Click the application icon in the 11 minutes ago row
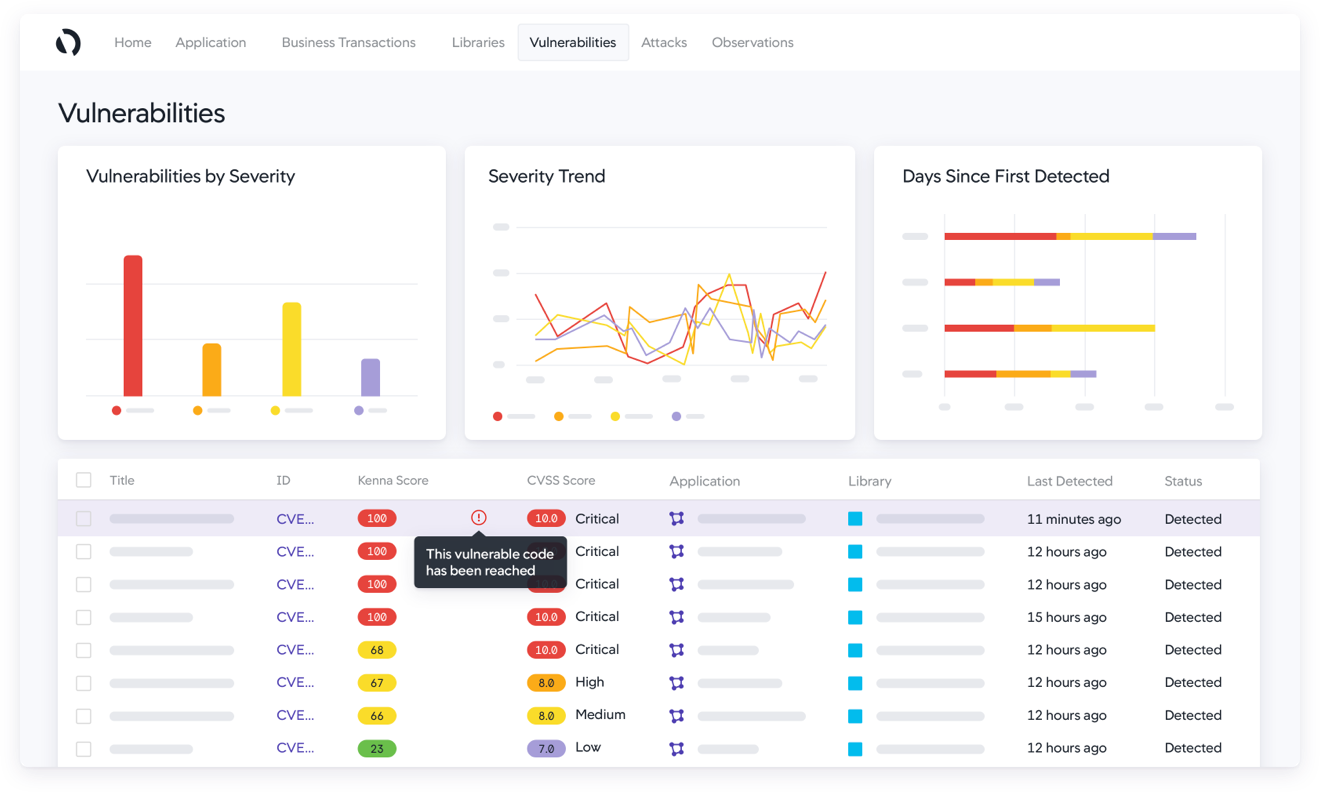1320x792 pixels. (x=677, y=519)
